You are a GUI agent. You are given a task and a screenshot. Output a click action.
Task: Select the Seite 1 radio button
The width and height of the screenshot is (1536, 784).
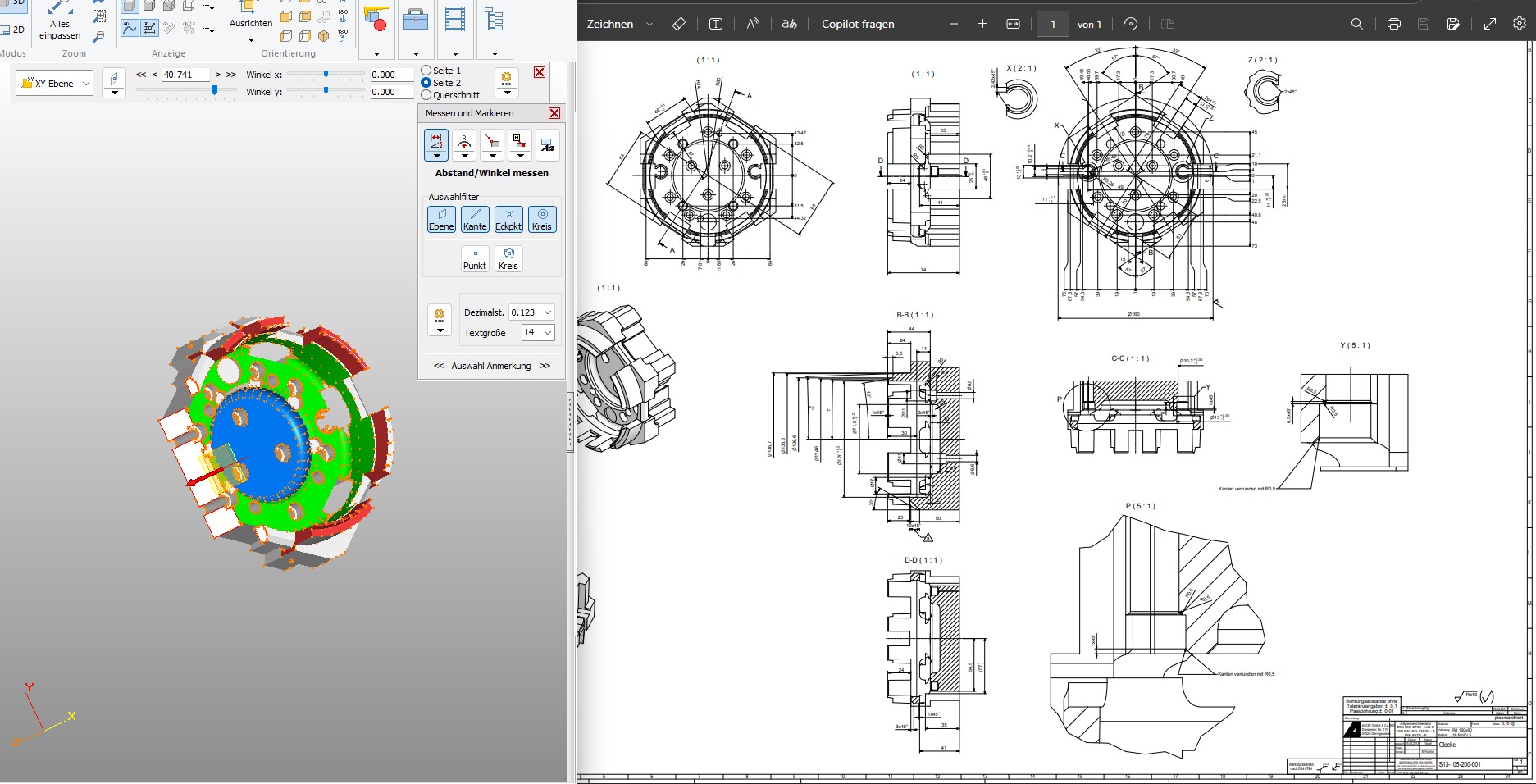pos(426,71)
